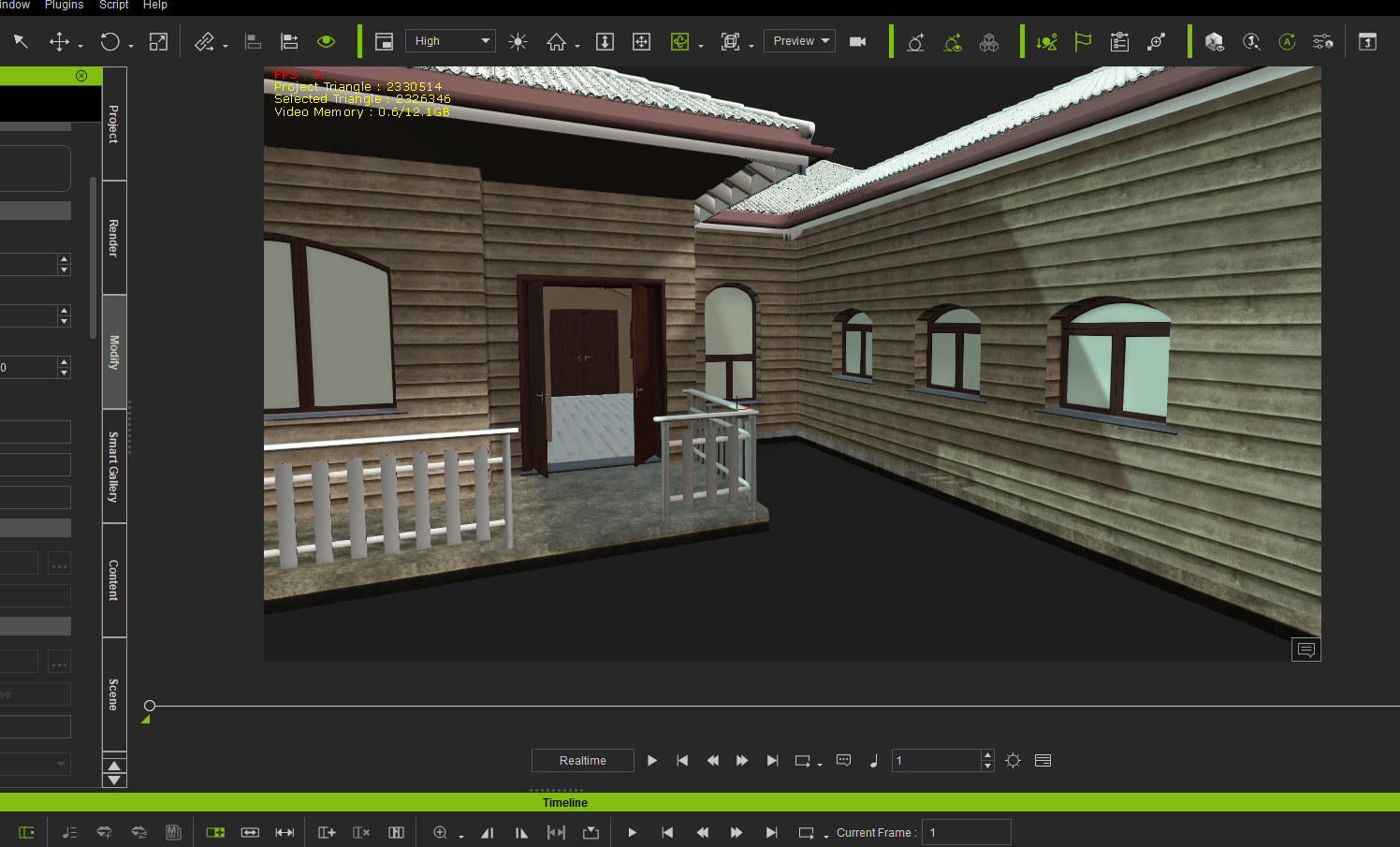
Task: Open the High quality dropdown
Action: point(450,41)
